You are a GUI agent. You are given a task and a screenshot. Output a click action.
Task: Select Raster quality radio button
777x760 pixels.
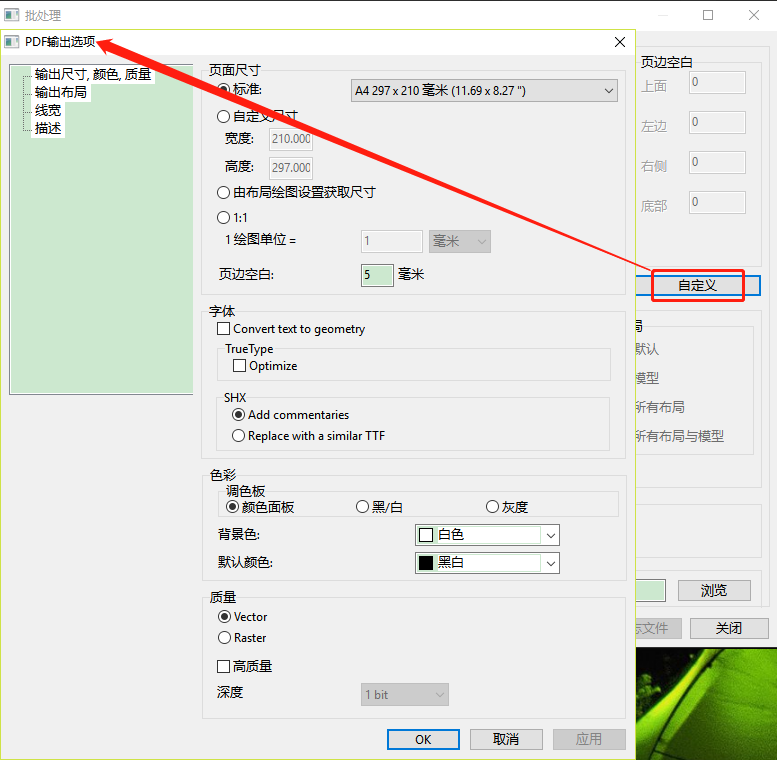[x=224, y=638]
